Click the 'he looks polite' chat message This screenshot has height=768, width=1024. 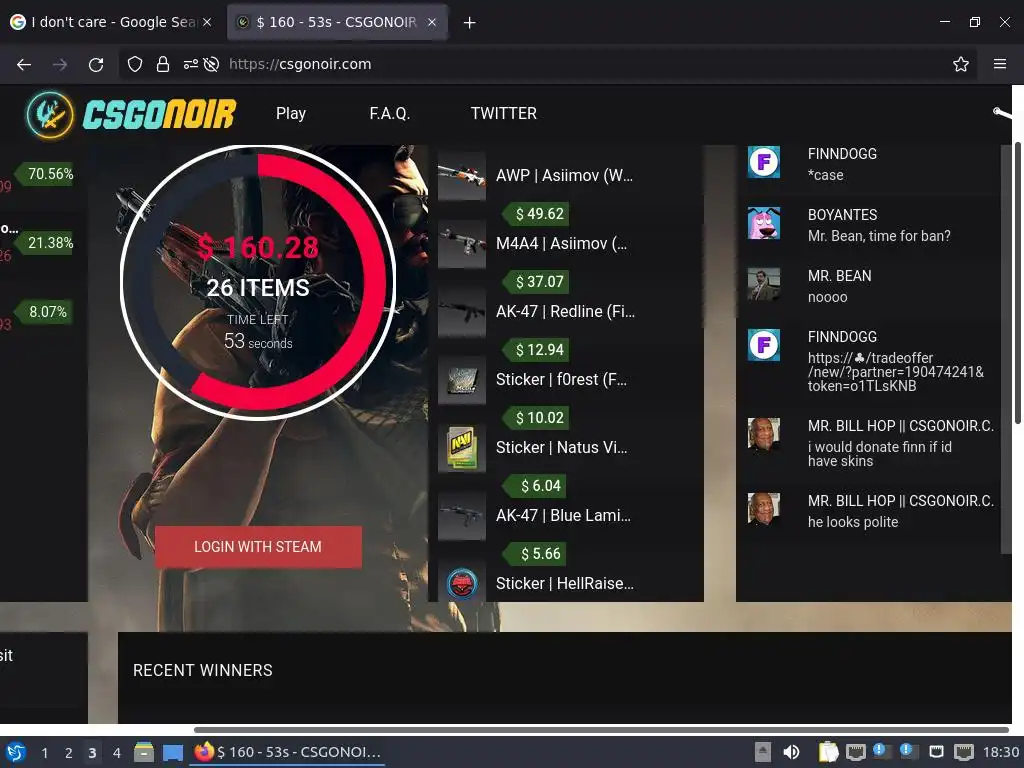[852, 522]
